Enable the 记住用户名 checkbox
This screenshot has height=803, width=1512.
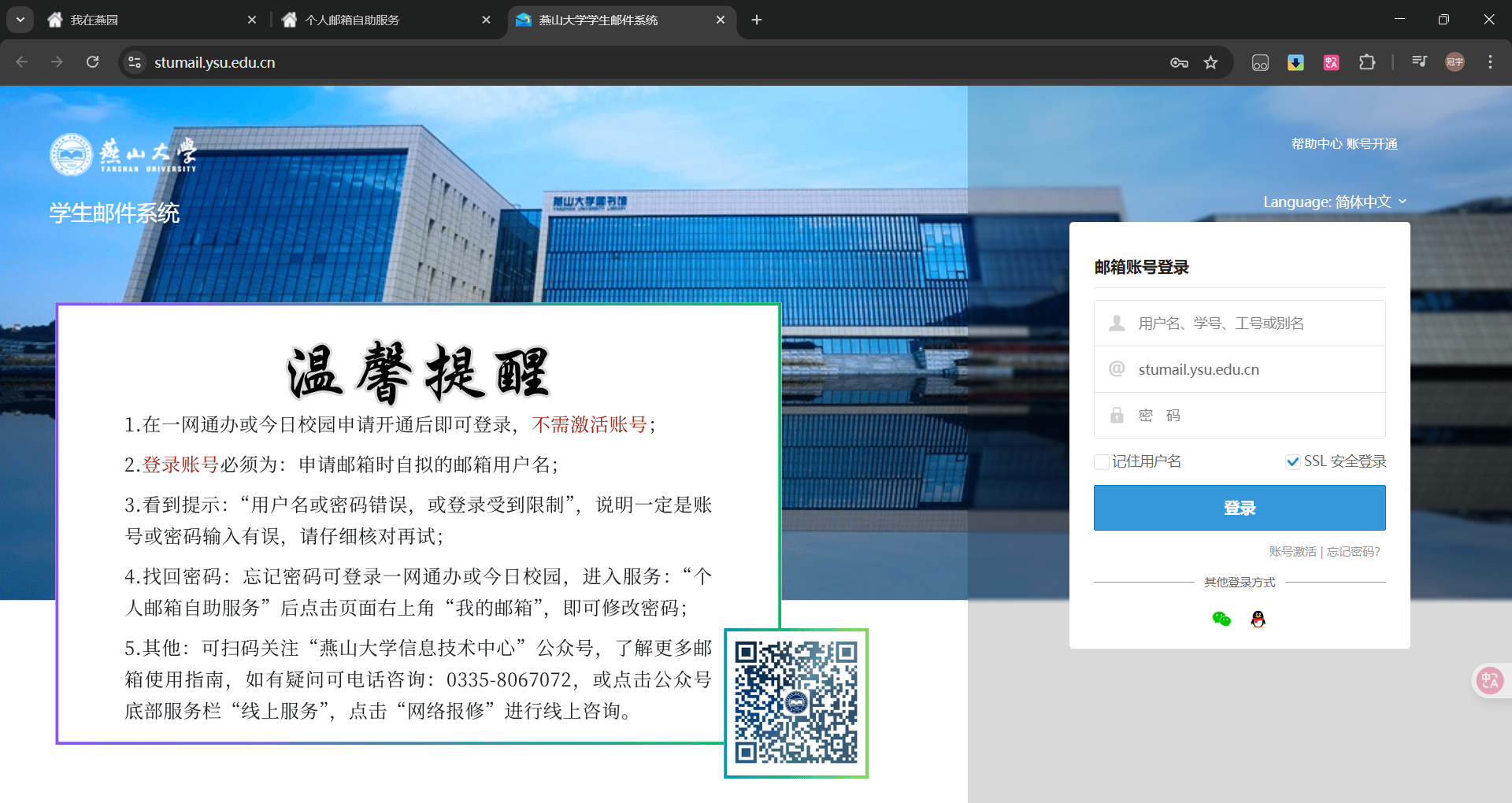click(x=1101, y=461)
